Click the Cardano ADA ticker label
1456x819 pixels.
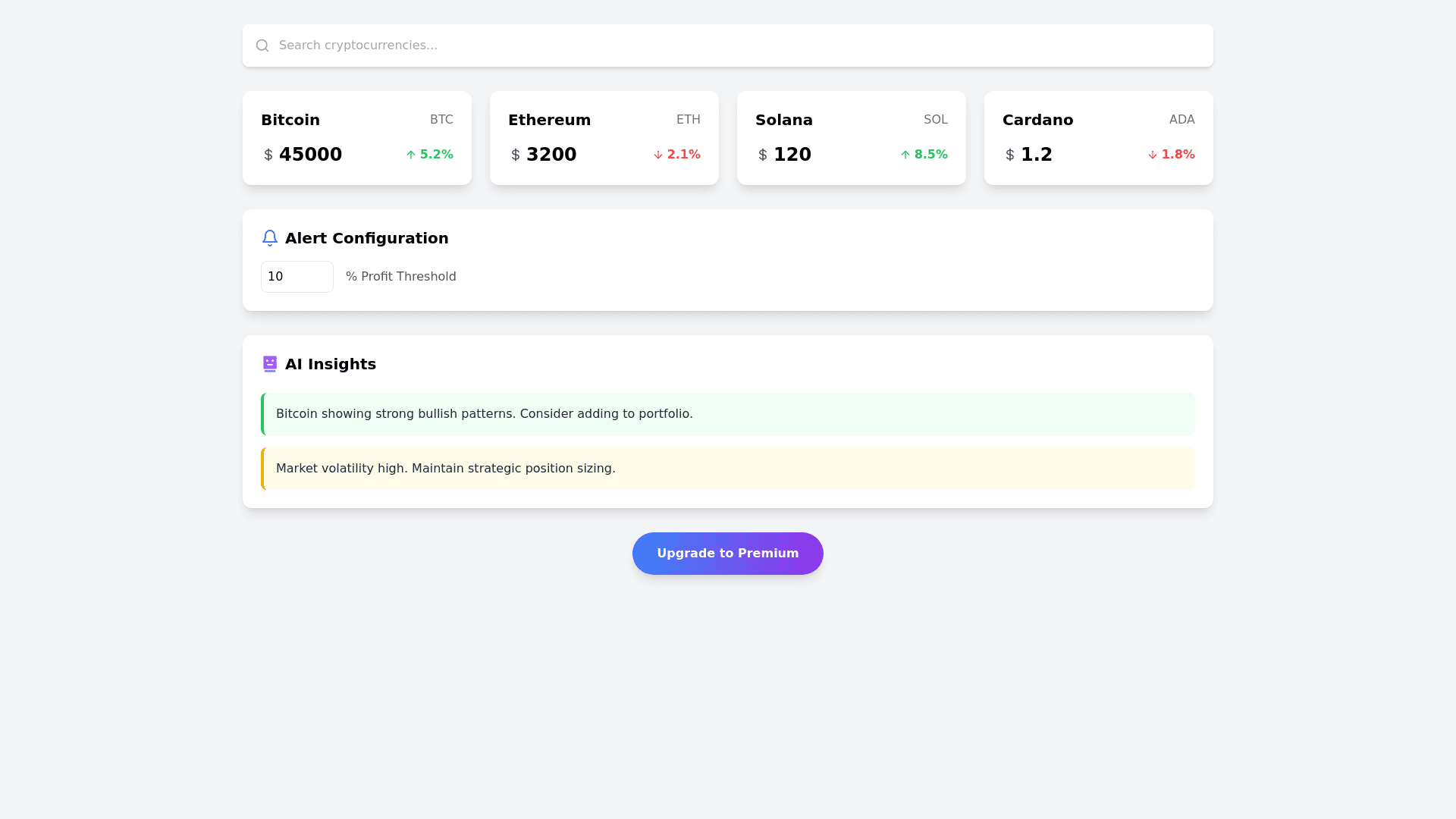point(1181,119)
